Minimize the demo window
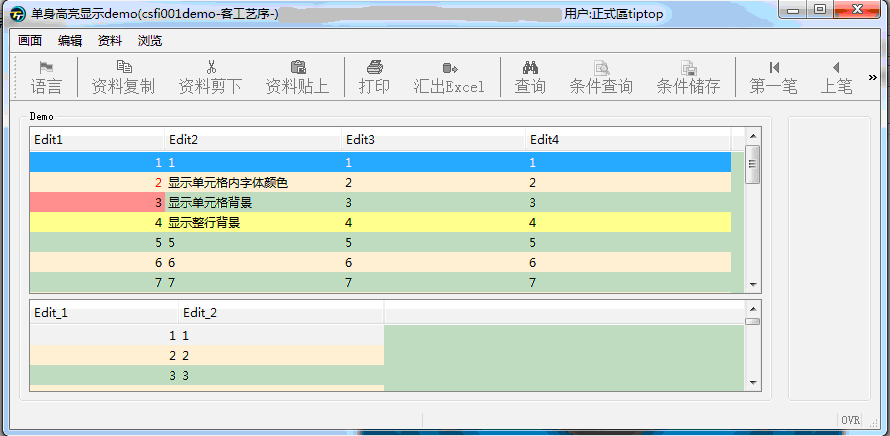Screen dimensions: 890x436 coord(794,10)
